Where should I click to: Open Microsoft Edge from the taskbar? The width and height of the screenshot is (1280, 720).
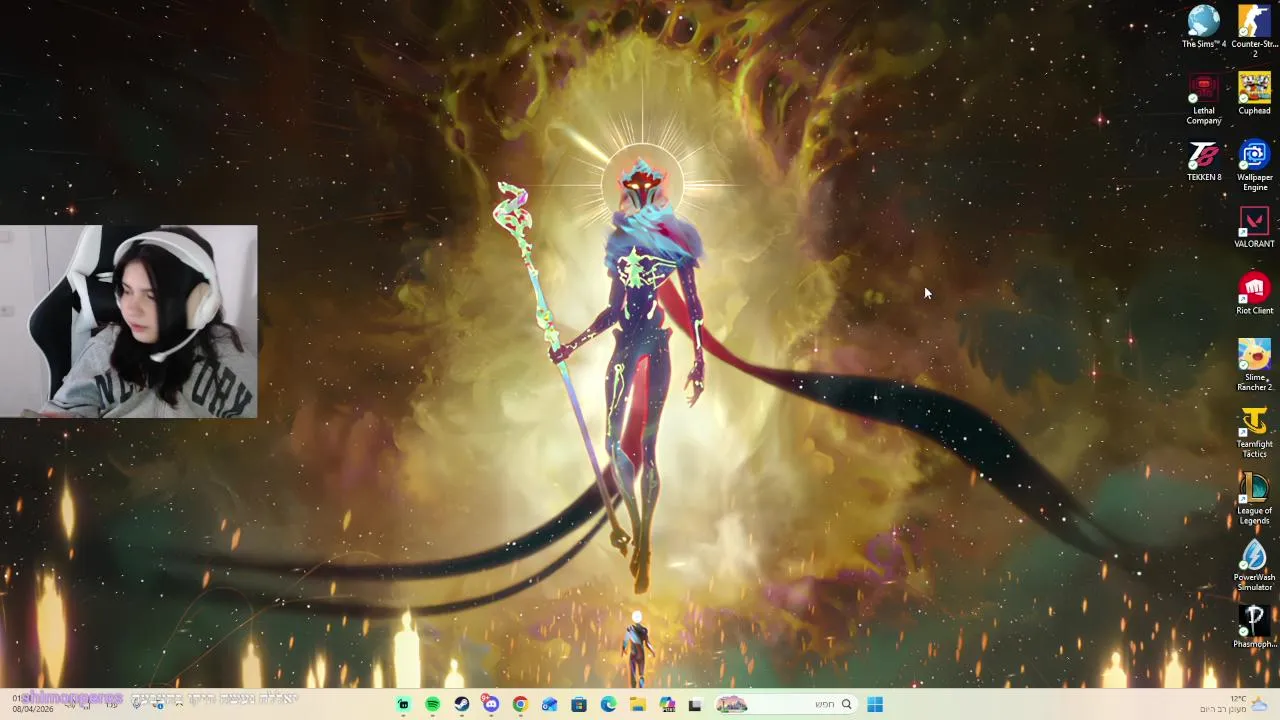point(608,705)
